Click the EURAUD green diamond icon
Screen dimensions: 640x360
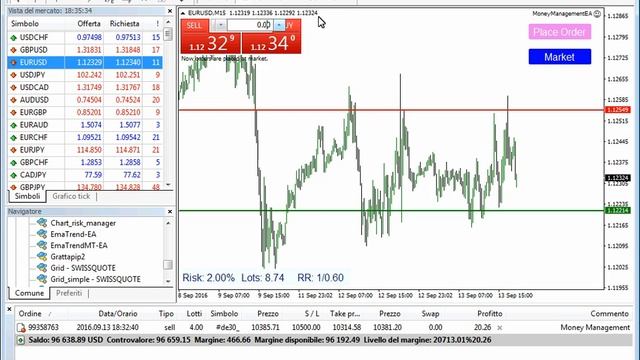click(13, 125)
